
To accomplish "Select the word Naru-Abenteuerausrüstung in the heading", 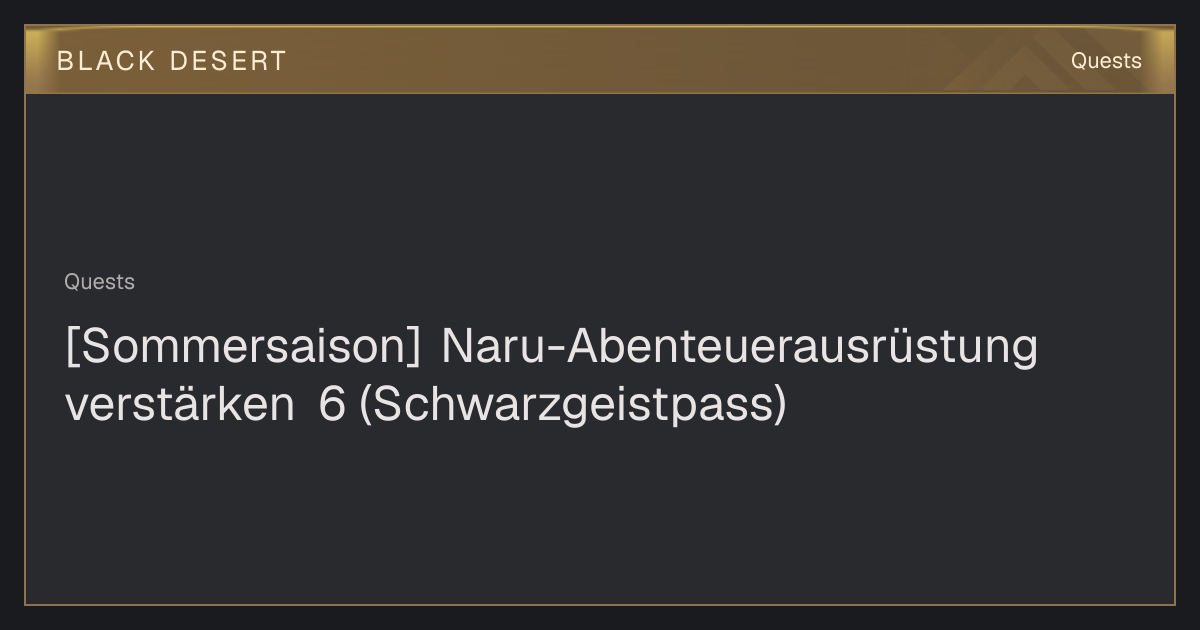I will click(739, 347).
